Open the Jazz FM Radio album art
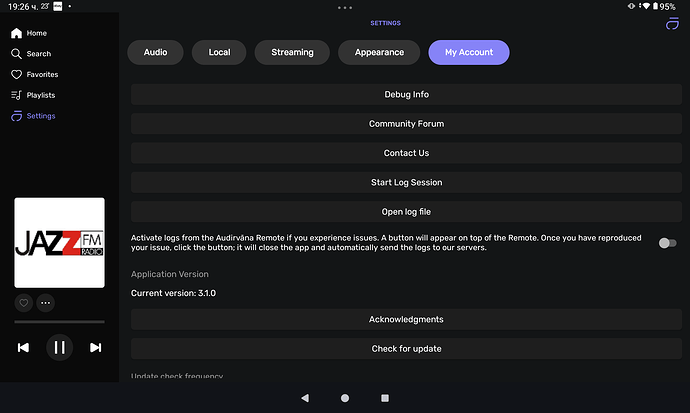This screenshot has width=690, height=413. pos(59,243)
